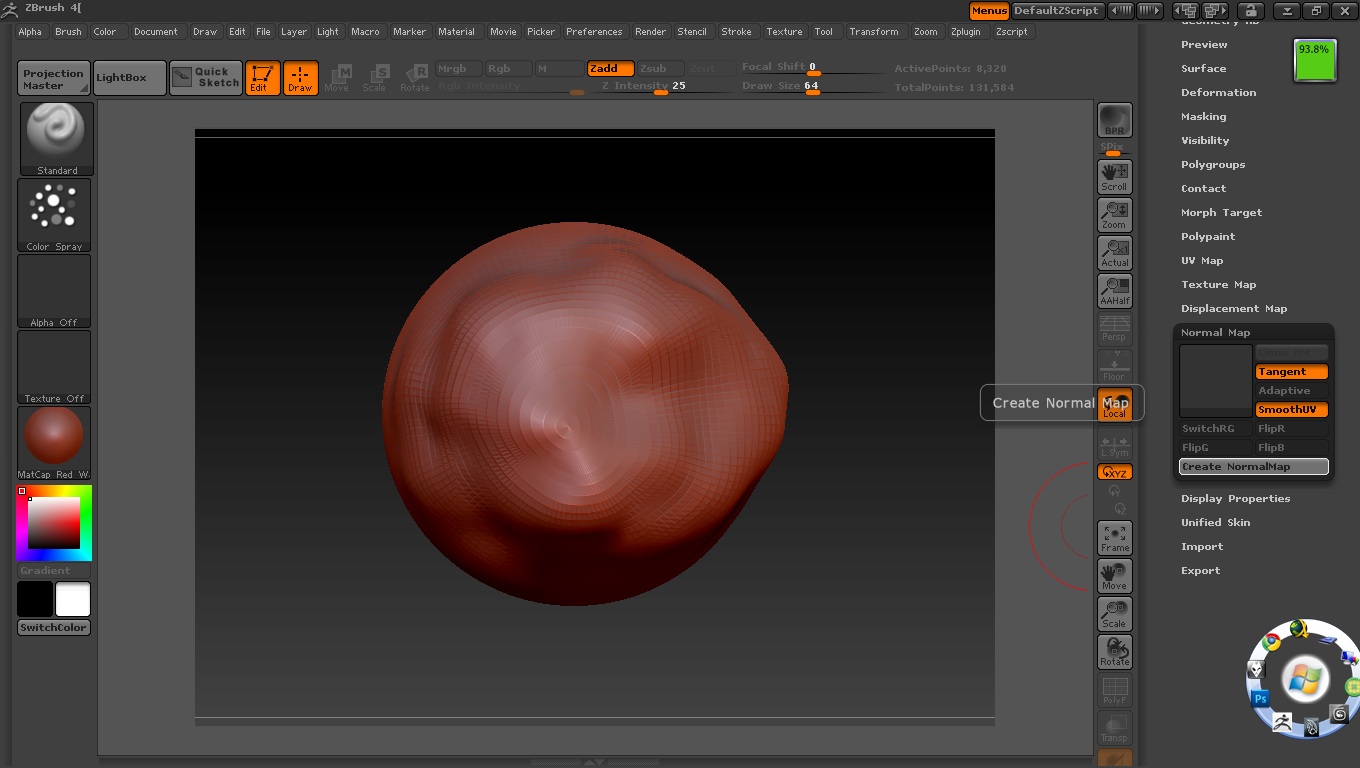Toggle Edit mode button
The width and height of the screenshot is (1360, 768).
pyautogui.click(x=262, y=77)
